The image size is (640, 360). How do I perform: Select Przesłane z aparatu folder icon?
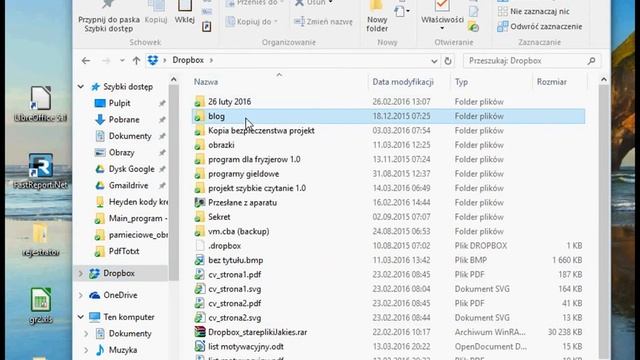199,202
